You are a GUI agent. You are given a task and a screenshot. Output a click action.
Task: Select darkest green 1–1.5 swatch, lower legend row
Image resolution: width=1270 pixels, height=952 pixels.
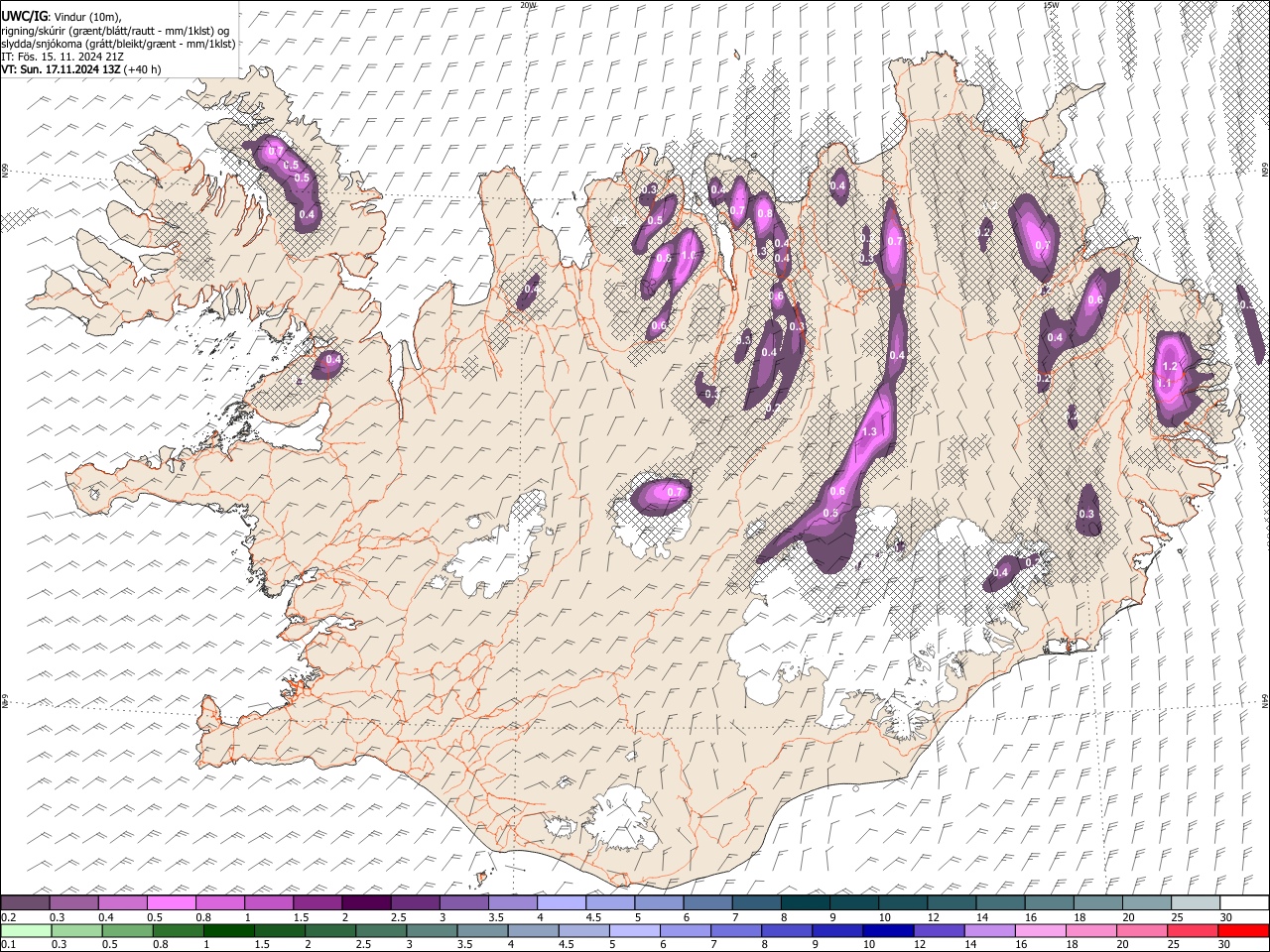click(228, 930)
